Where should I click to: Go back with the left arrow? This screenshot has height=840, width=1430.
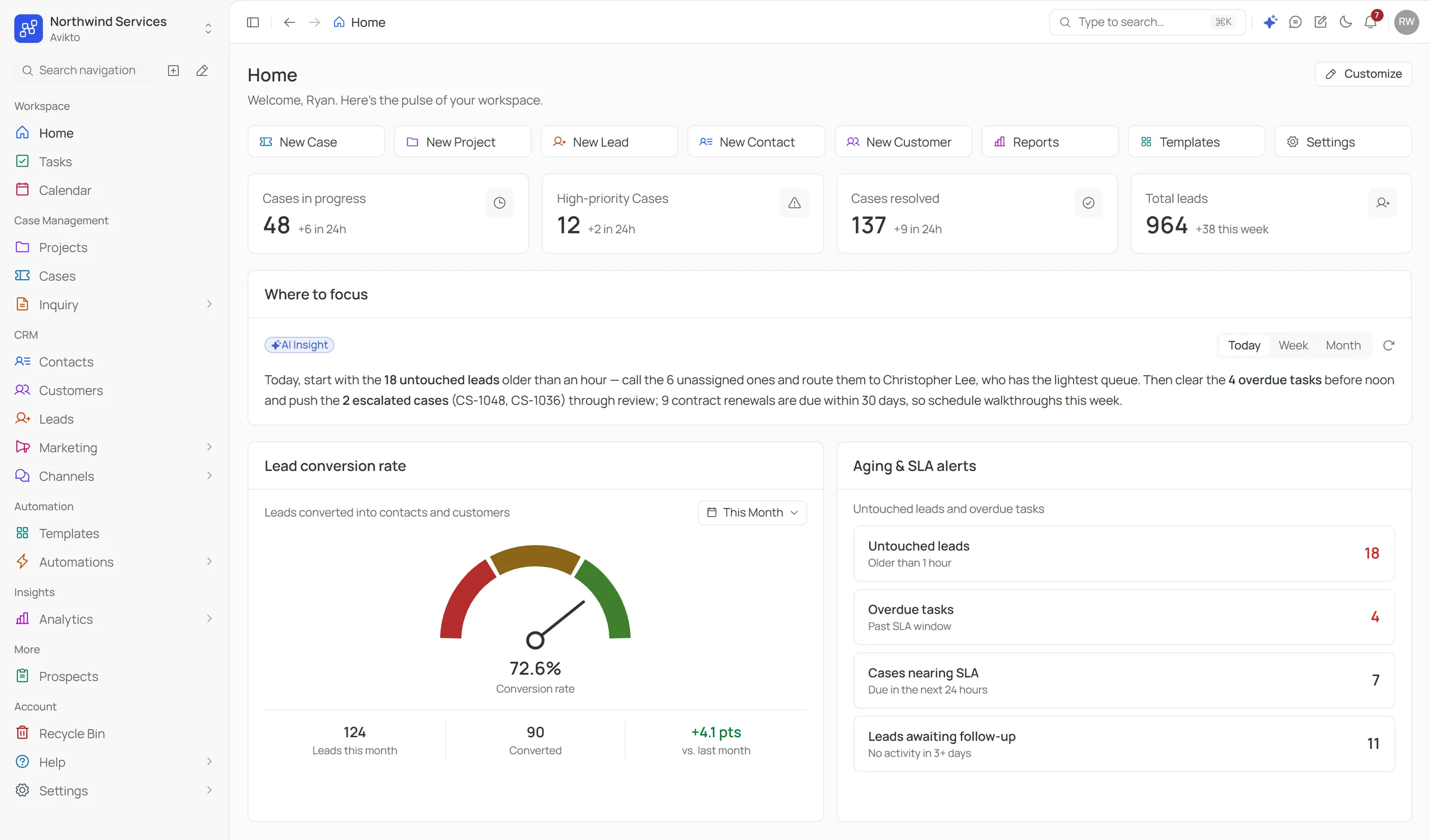(x=289, y=22)
